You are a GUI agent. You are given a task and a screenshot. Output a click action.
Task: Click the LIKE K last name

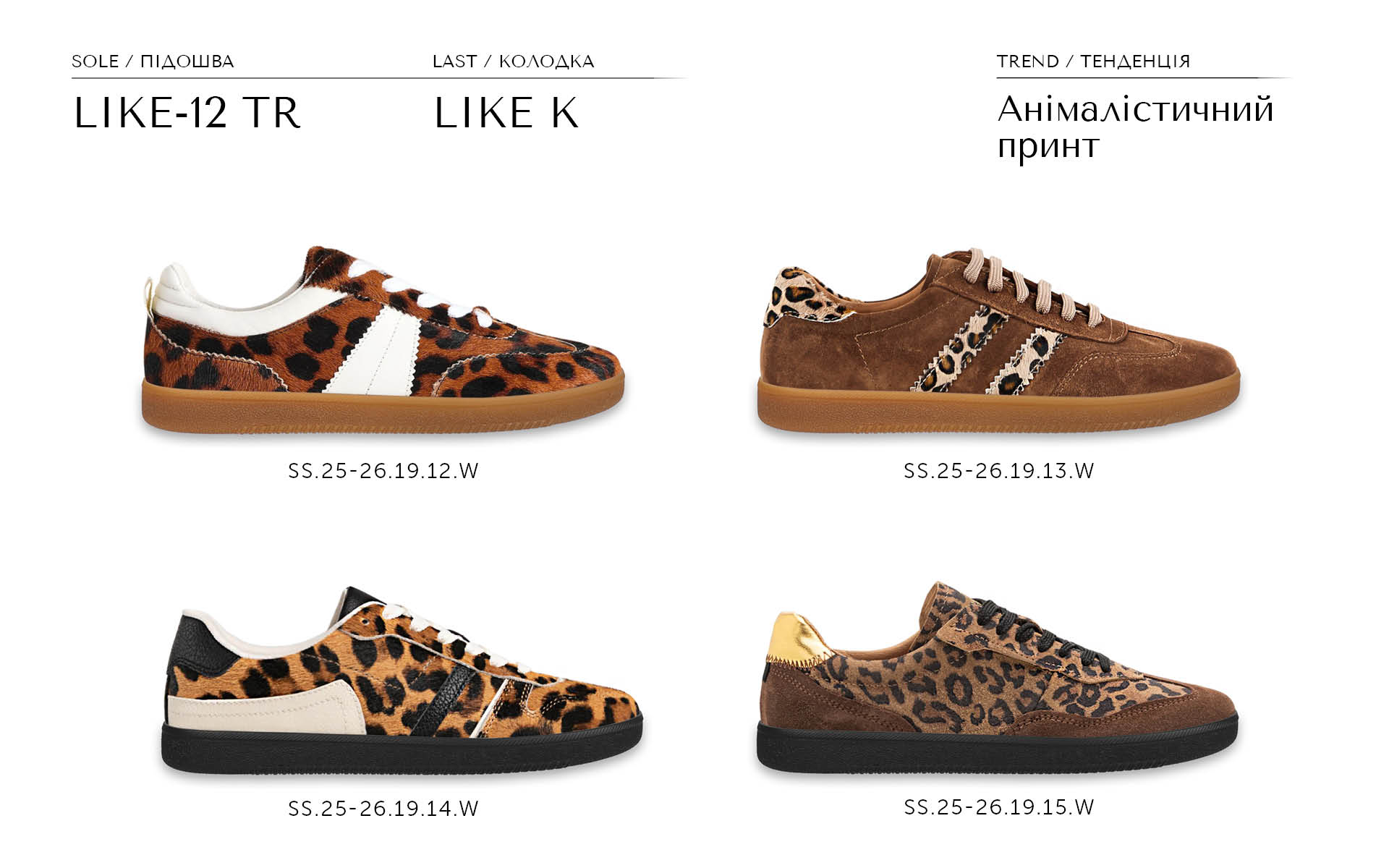click(506, 113)
